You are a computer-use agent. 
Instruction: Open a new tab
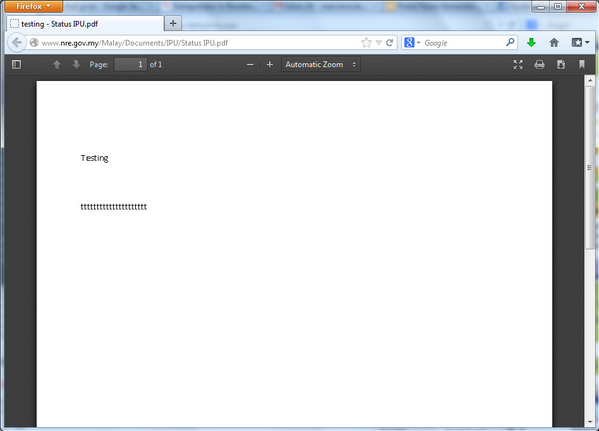coord(173,24)
